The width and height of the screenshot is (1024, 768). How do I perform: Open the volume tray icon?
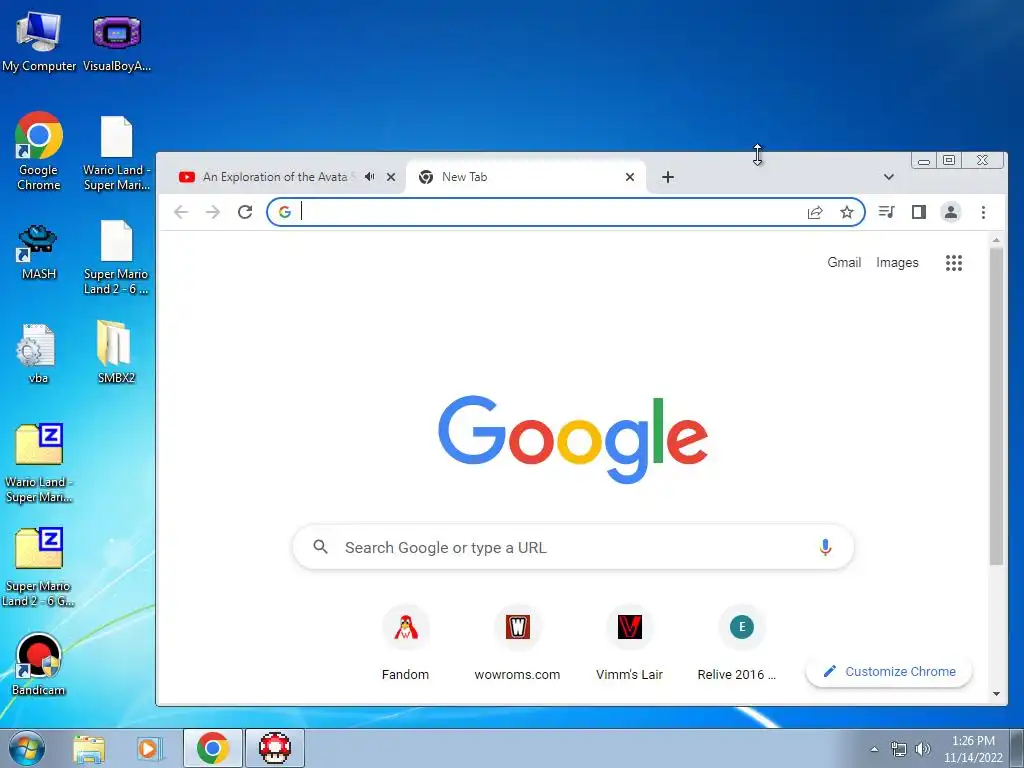[x=923, y=749]
